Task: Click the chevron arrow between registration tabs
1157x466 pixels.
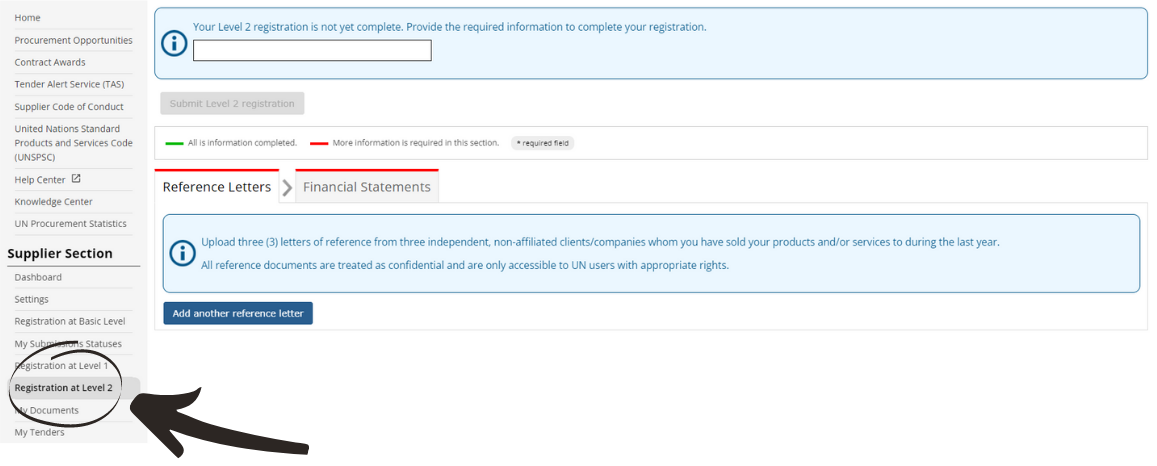Action: coord(287,188)
